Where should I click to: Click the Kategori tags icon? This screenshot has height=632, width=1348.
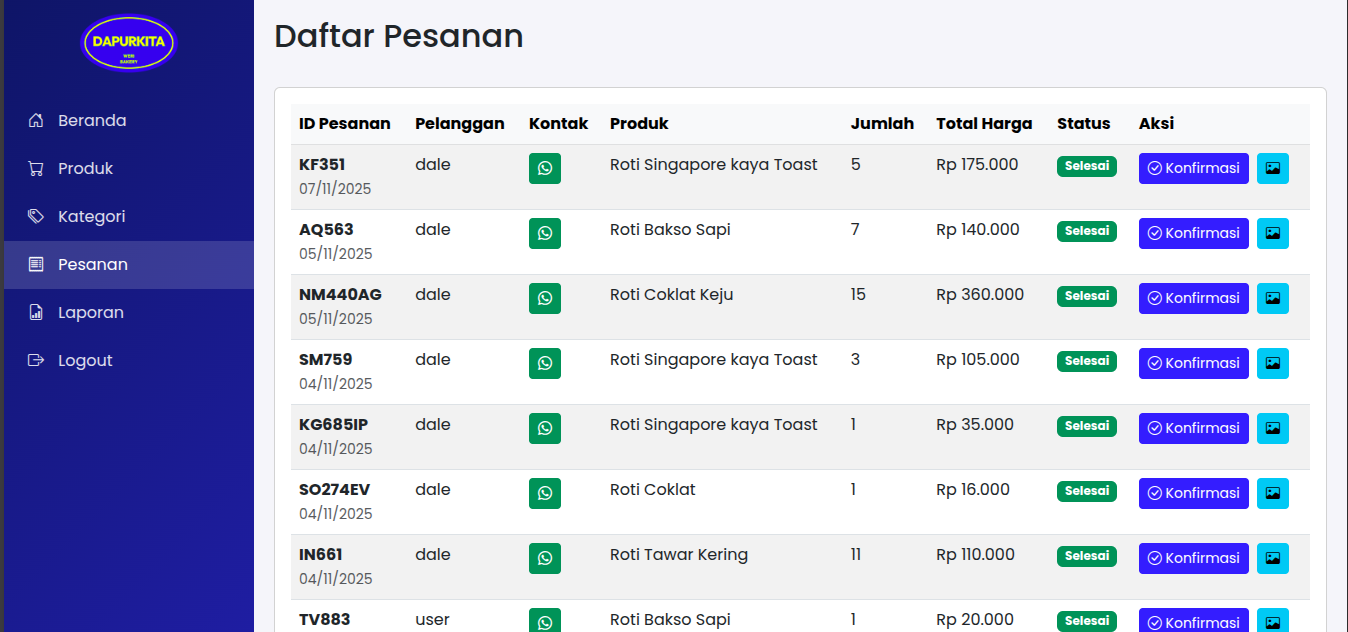point(36,217)
